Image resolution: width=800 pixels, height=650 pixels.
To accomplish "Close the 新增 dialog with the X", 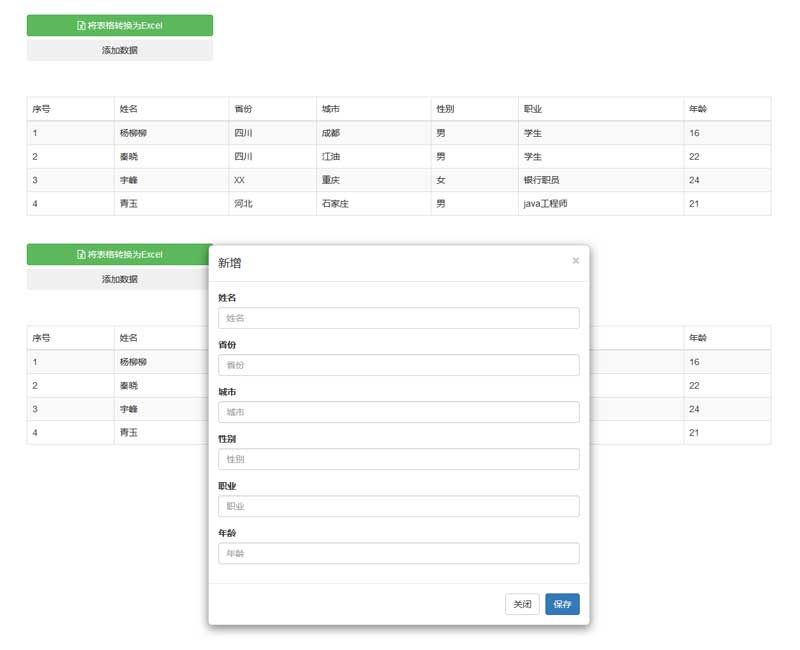I will coord(576,261).
